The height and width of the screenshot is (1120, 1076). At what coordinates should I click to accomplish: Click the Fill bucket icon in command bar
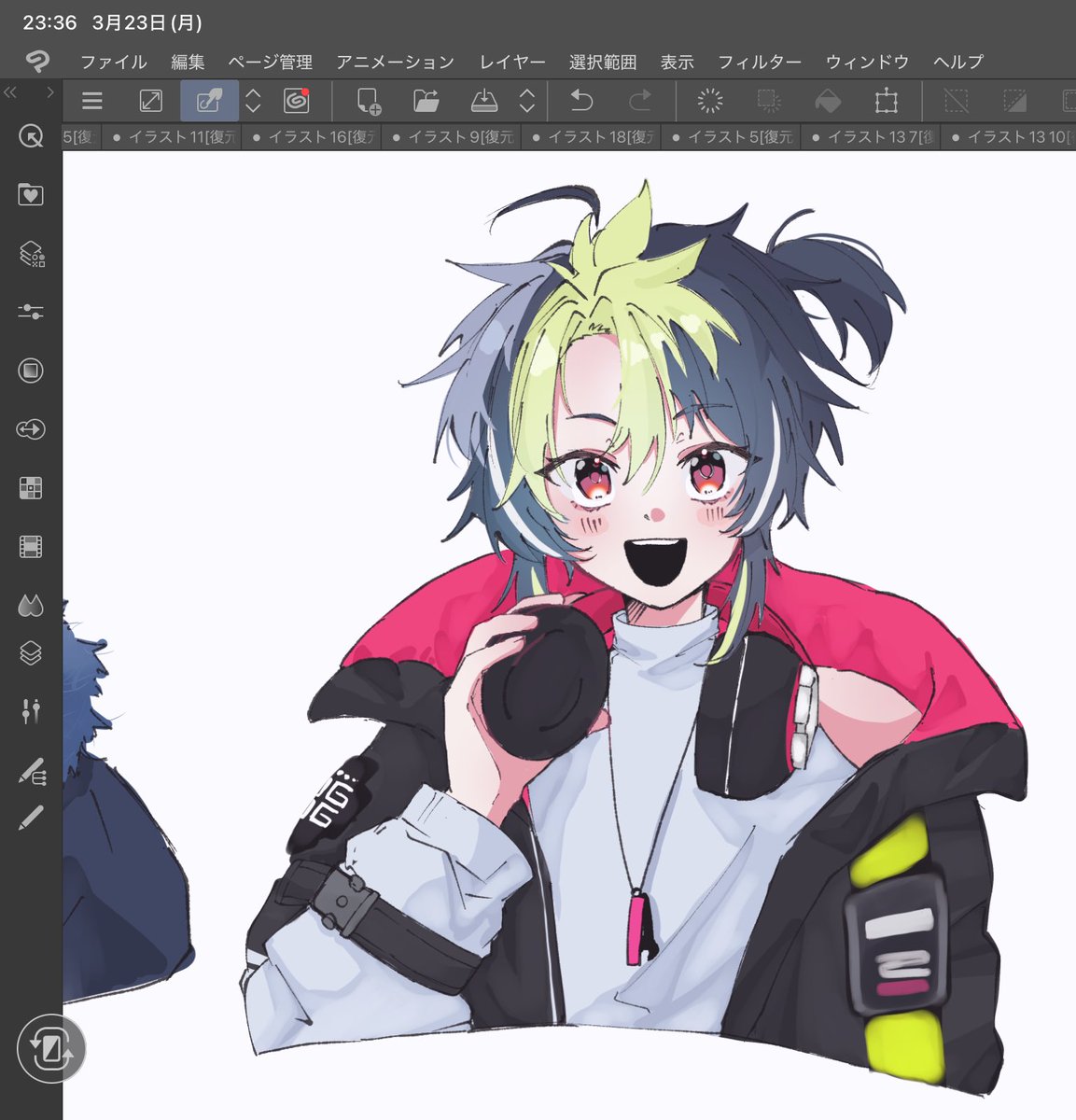pyautogui.click(x=828, y=101)
